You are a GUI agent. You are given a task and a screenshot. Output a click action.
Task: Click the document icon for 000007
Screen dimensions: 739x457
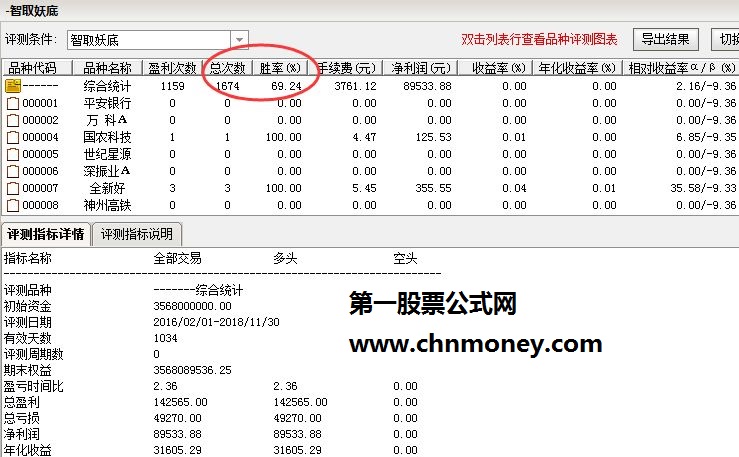tap(13, 188)
